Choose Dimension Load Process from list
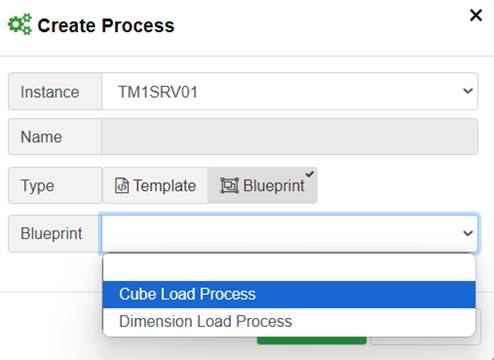 click(x=289, y=322)
